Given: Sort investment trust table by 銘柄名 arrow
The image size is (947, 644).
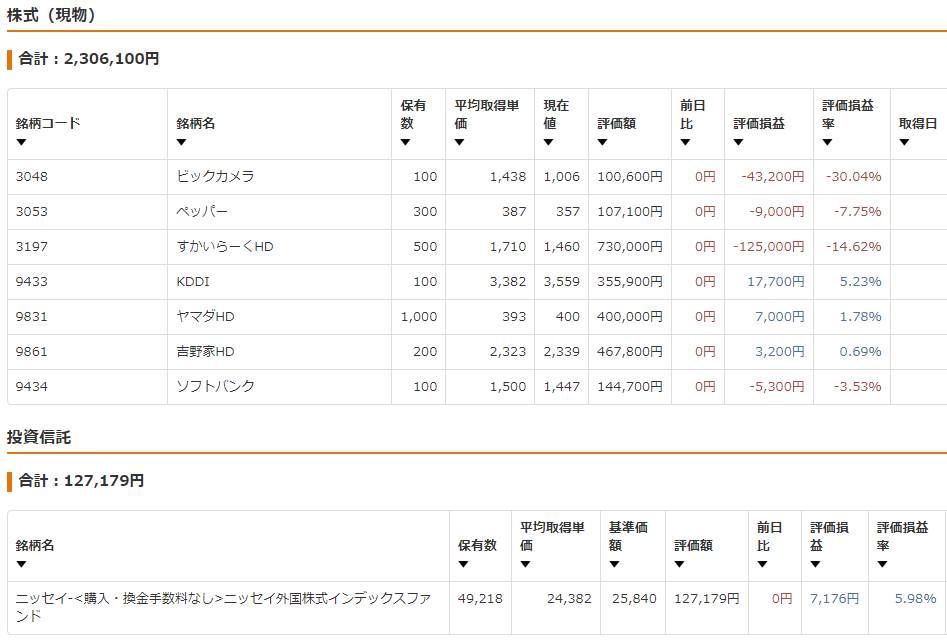Looking at the screenshot, I should pos(21,564).
